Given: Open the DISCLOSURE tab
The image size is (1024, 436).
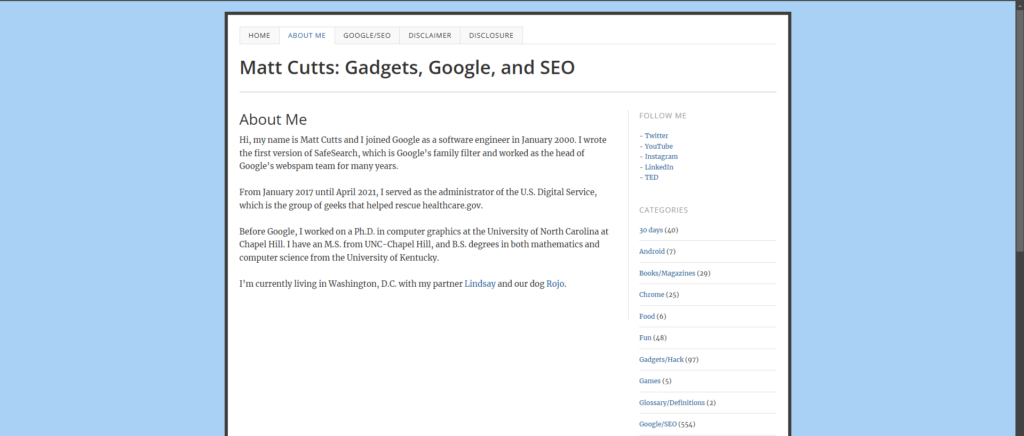Looking at the screenshot, I should (491, 35).
